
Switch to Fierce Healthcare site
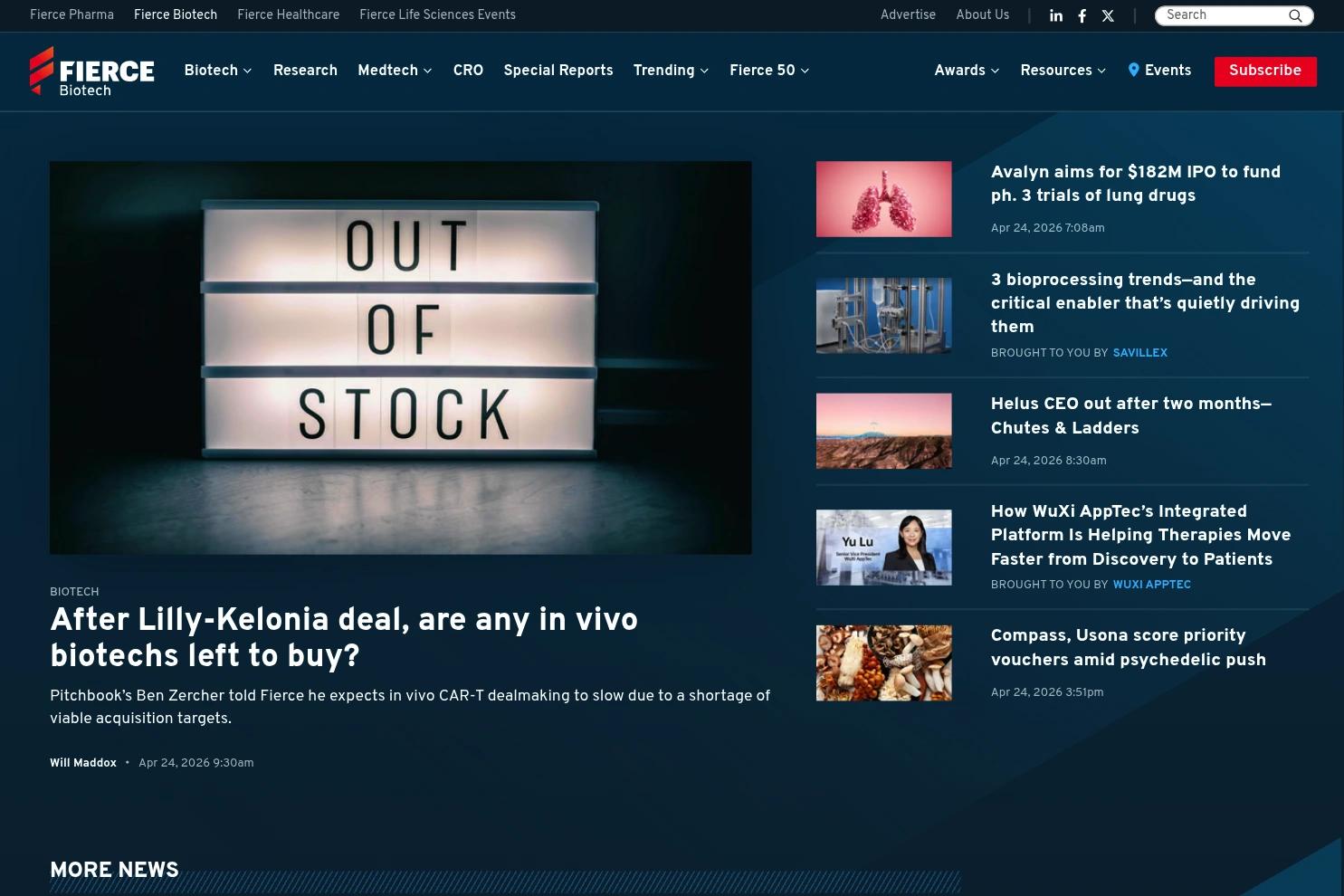288,15
